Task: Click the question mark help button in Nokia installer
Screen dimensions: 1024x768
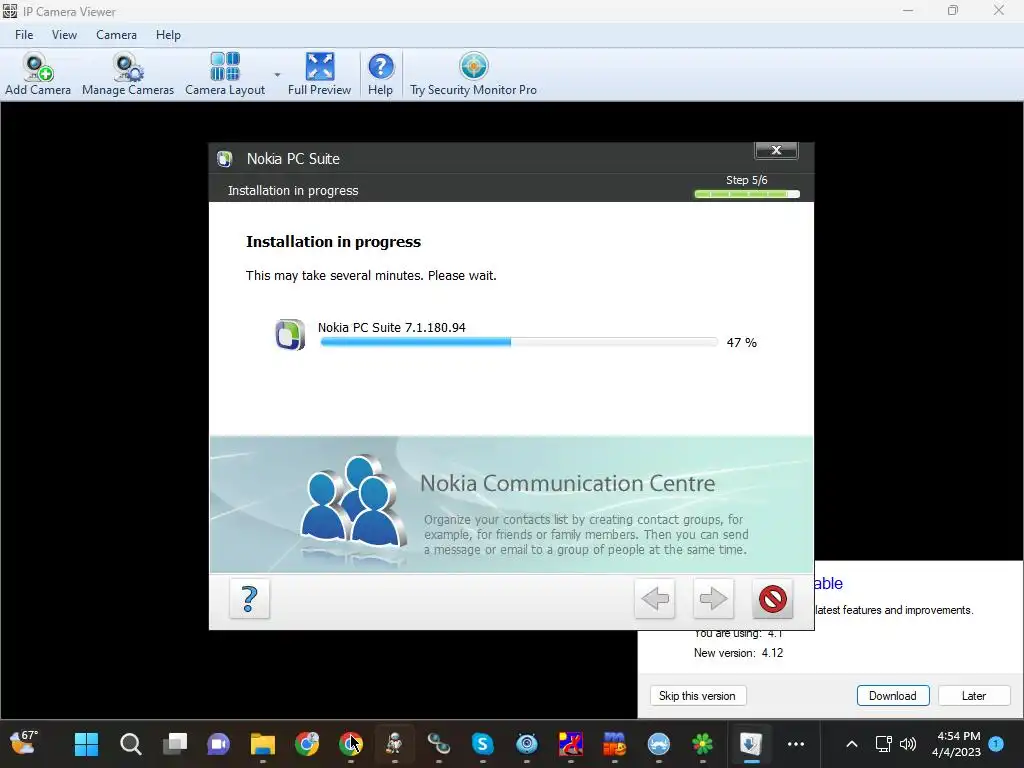Action: (249, 599)
